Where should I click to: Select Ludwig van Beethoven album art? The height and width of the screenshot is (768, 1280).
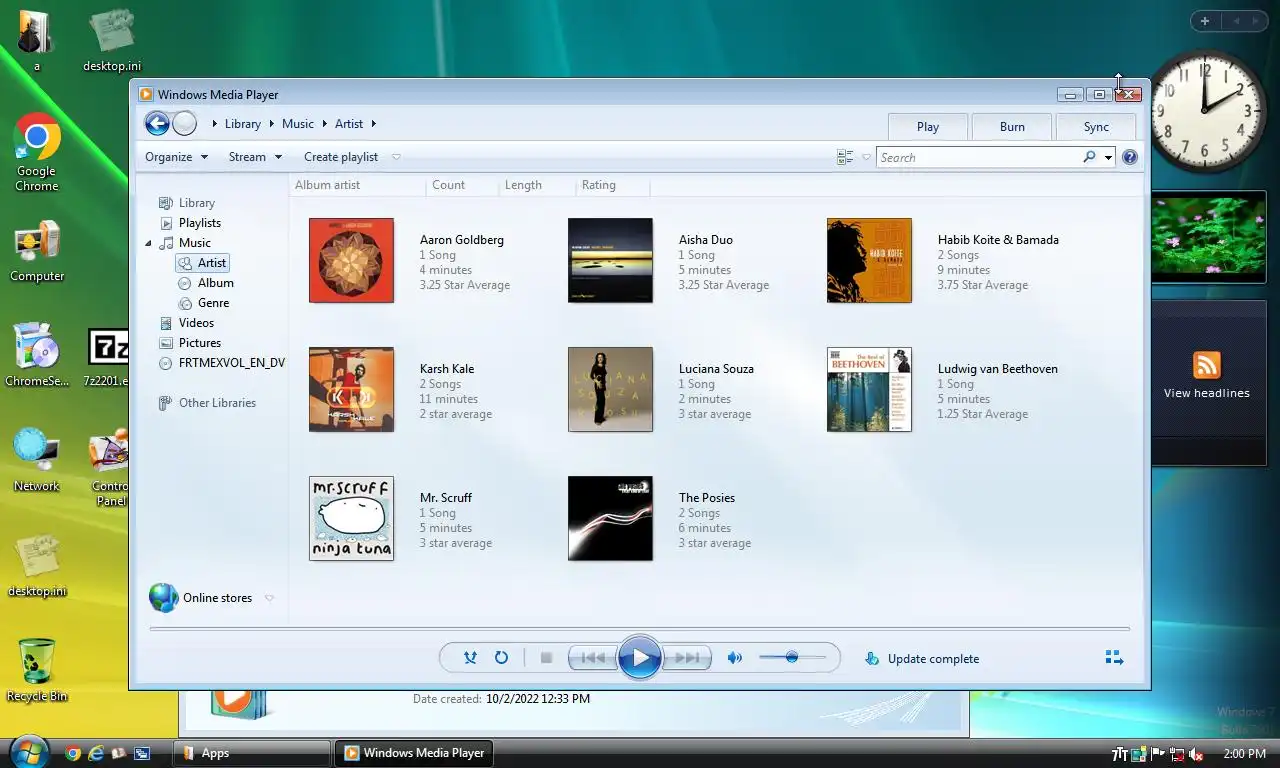click(869, 389)
